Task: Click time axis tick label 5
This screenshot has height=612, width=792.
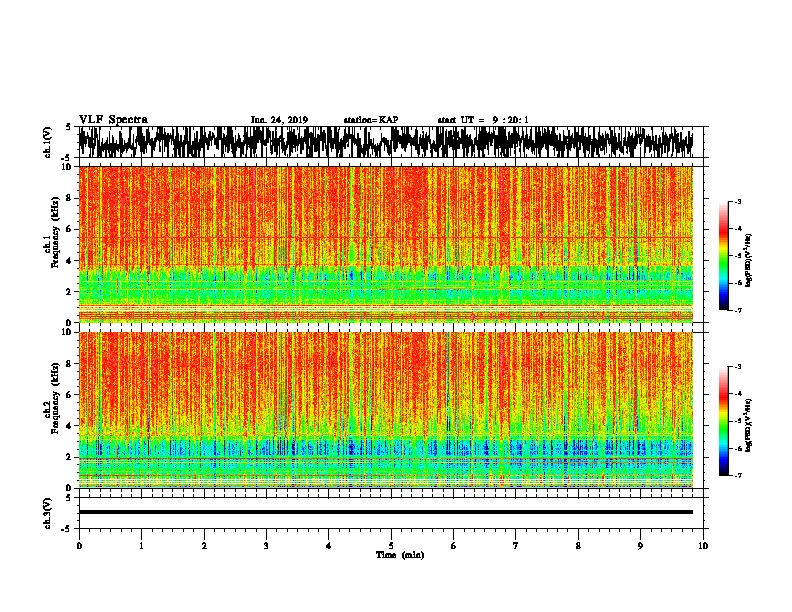Action: [x=391, y=546]
